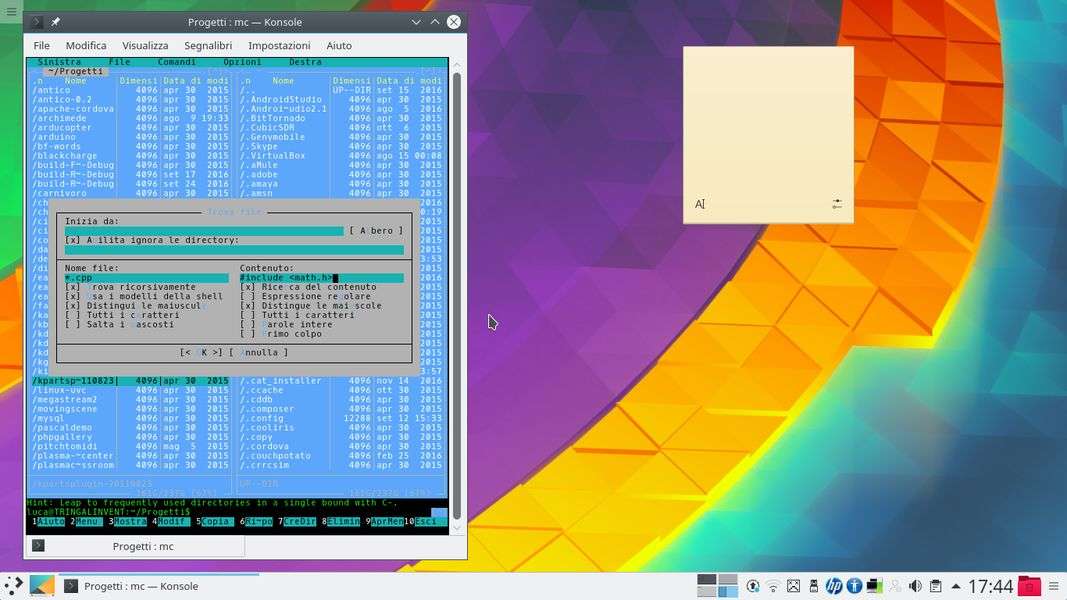Enable 'Salta i nascosti' checkbox
The height and width of the screenshot is (600, 1067).
pyautogui.click(x=72, y=325)
